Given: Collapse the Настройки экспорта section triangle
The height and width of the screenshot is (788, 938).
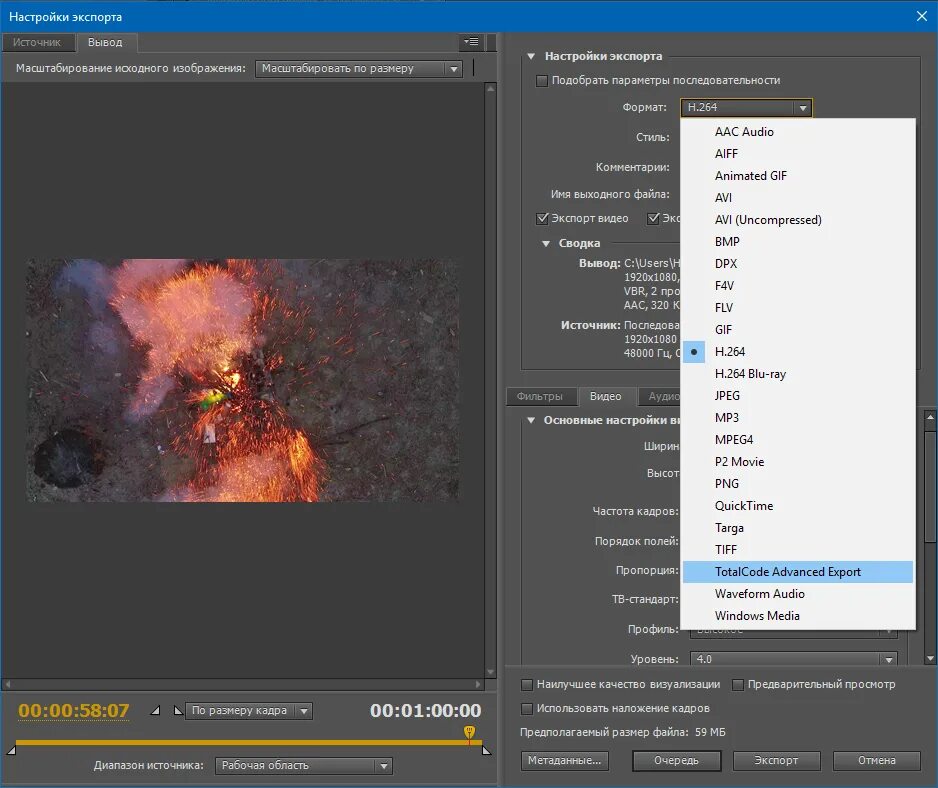Looking at the screenshot, I should pos(530,57).
